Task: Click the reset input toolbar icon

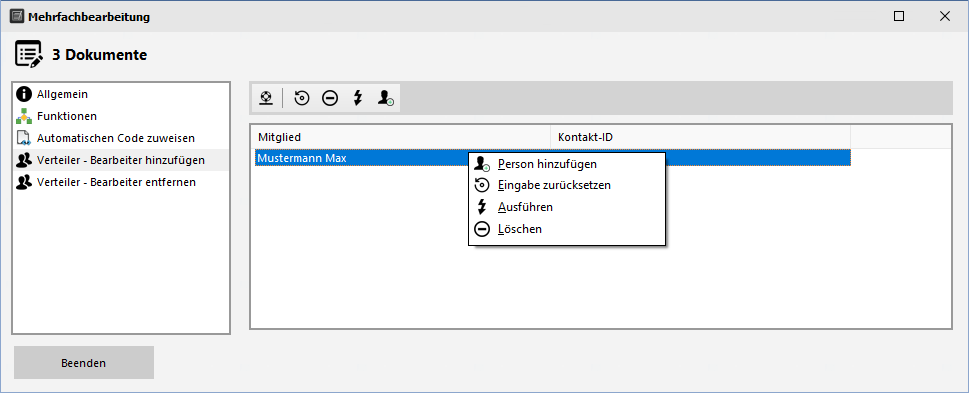Action: coord(302,98)
